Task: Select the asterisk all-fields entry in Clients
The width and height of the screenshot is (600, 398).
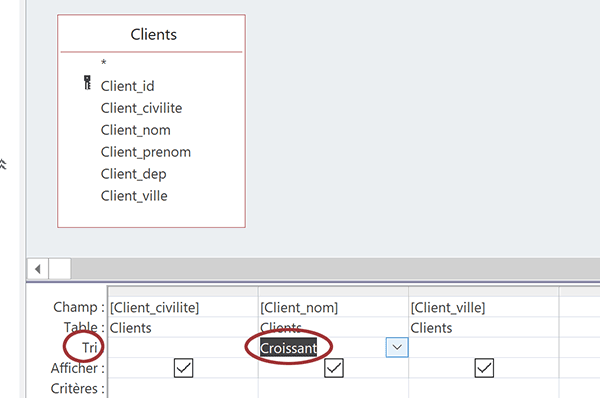Action: click(103, 63)
